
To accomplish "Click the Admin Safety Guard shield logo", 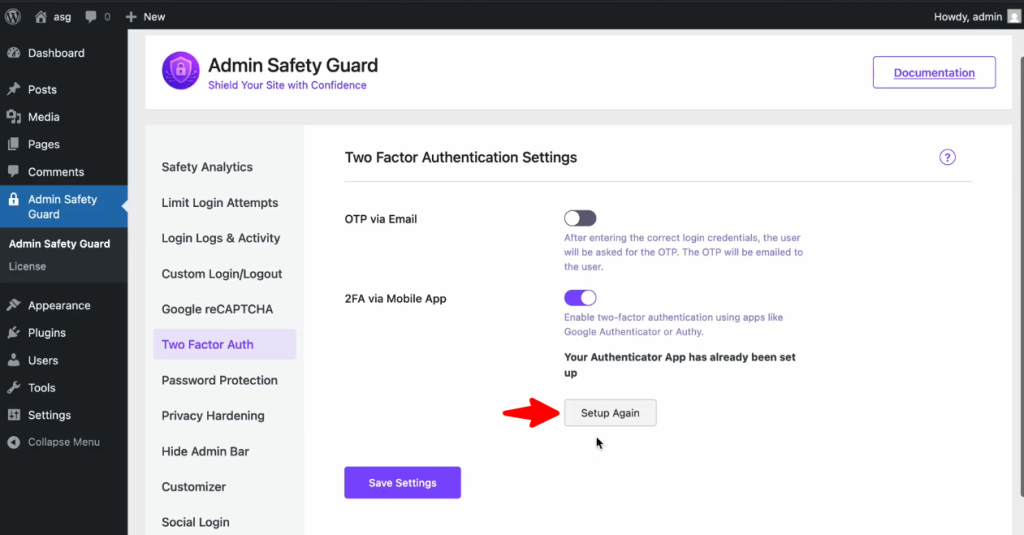I will (181, 71).
